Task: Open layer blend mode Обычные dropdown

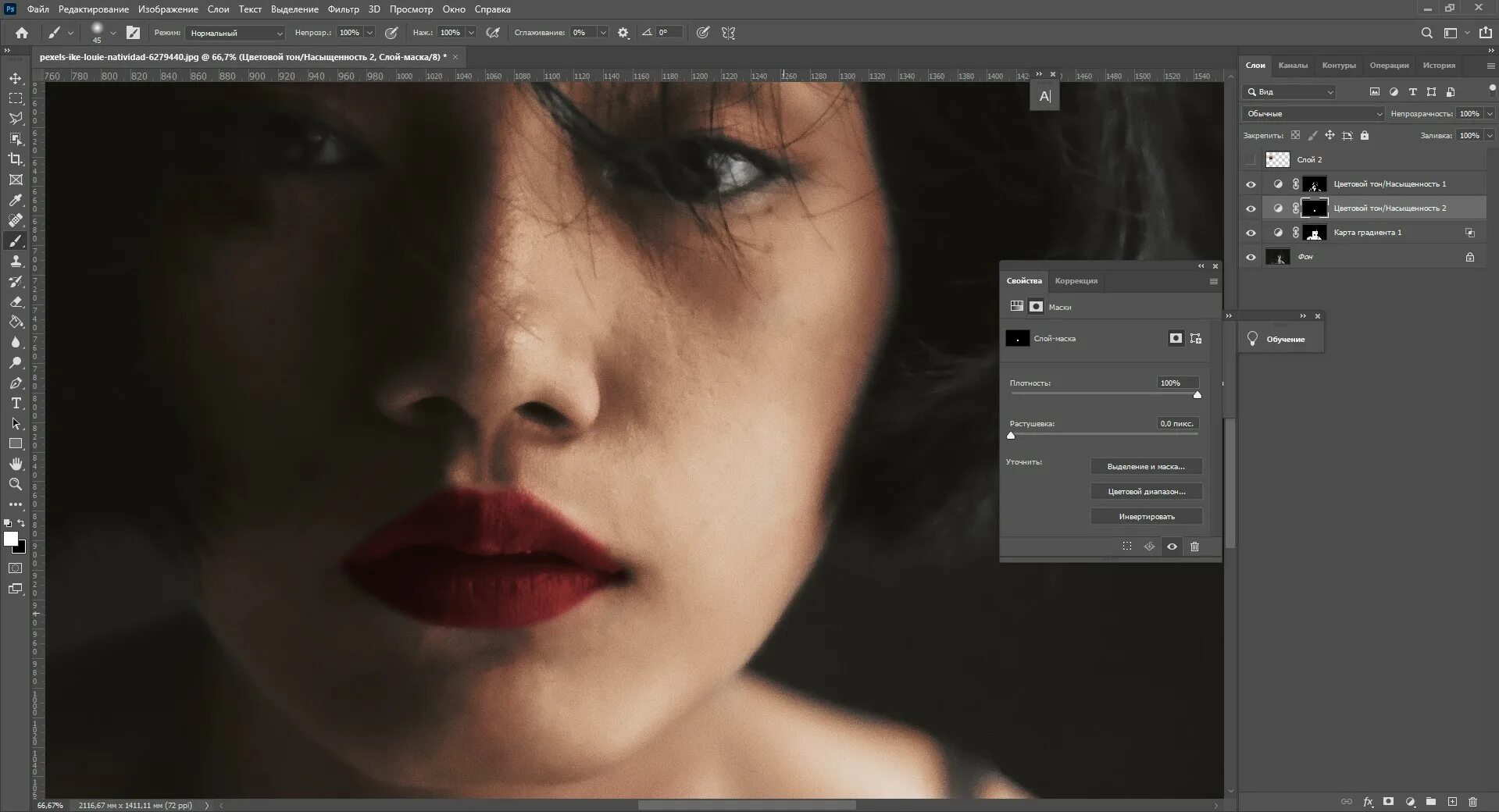Action: point(1313,114)
